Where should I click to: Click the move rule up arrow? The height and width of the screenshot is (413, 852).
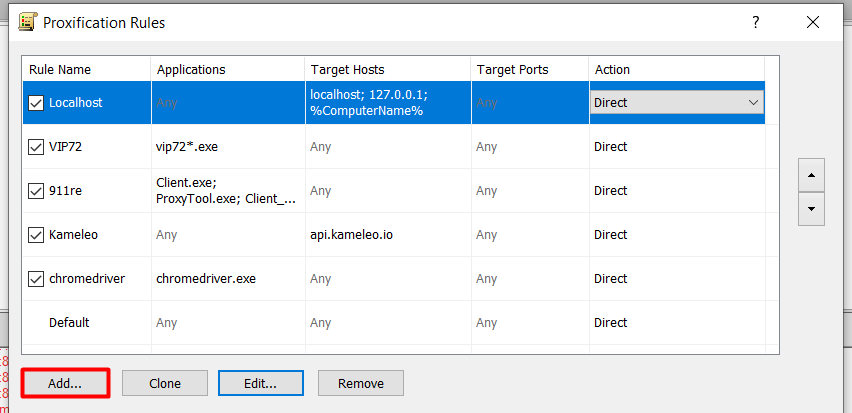point(810,174)
